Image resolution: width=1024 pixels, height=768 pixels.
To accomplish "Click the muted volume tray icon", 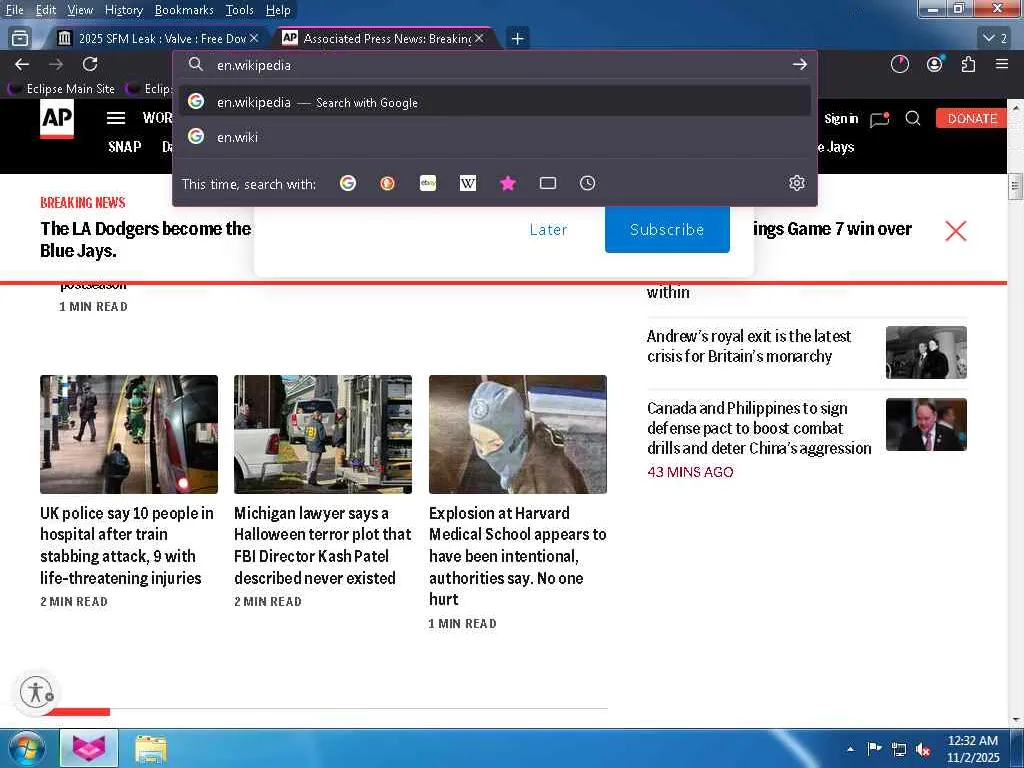I will [x=923, y=749].
